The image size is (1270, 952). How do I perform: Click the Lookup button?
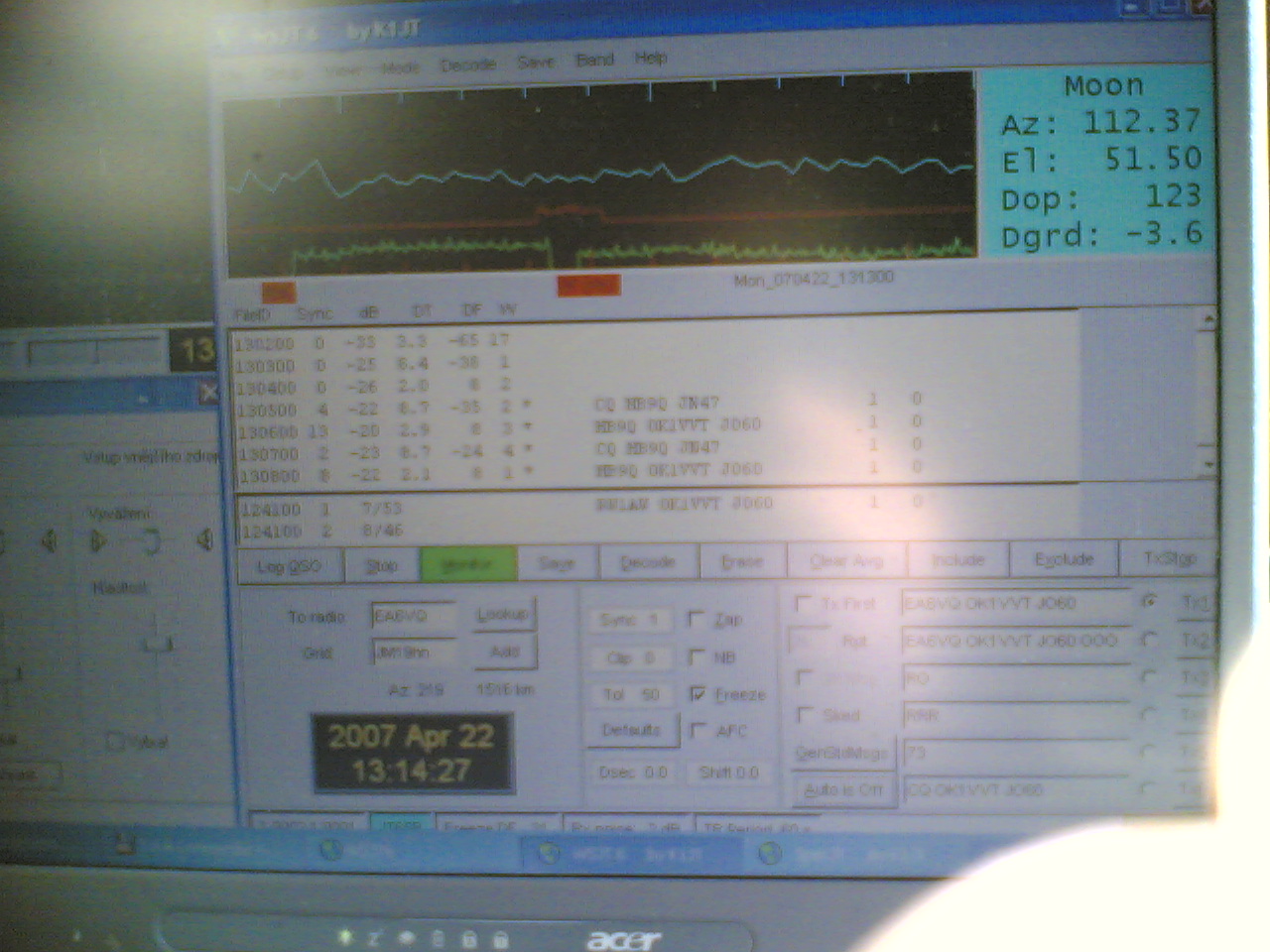pos(502,614)
